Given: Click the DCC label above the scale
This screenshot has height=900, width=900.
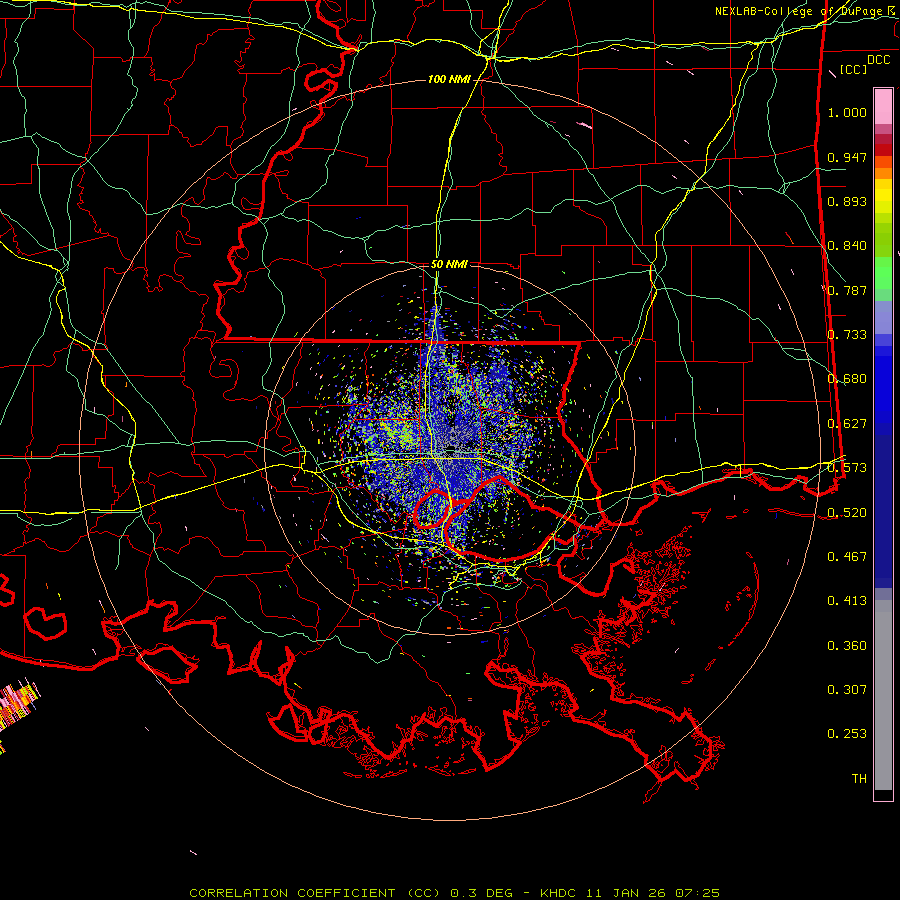Looking at the screenshot, I should tap(878, 60).
